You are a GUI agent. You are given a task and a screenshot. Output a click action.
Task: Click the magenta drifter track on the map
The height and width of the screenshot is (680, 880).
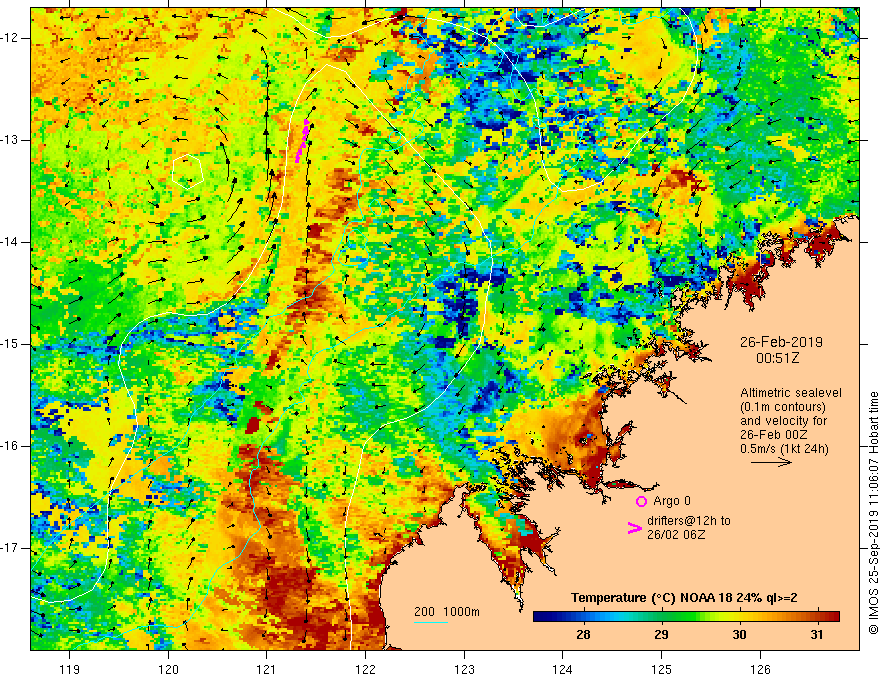click(302, 140)
